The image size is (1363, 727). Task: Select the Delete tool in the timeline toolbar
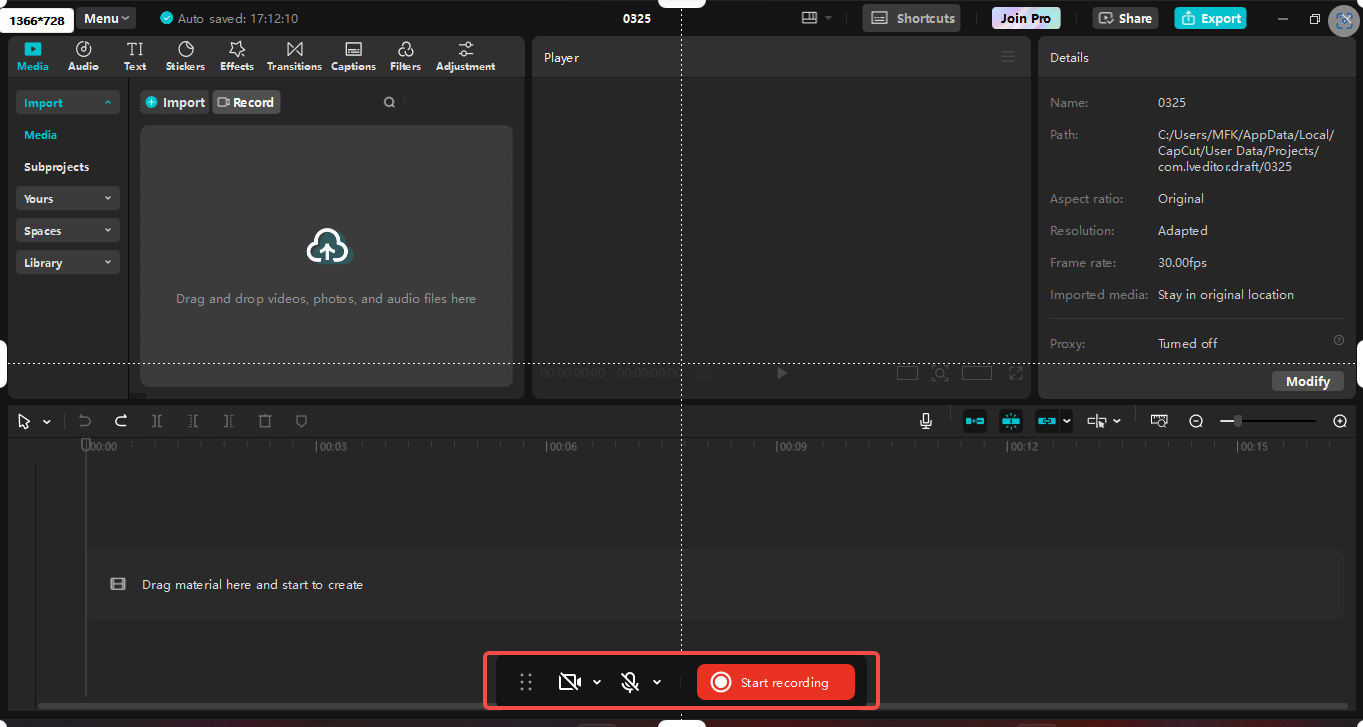point(264,420)
